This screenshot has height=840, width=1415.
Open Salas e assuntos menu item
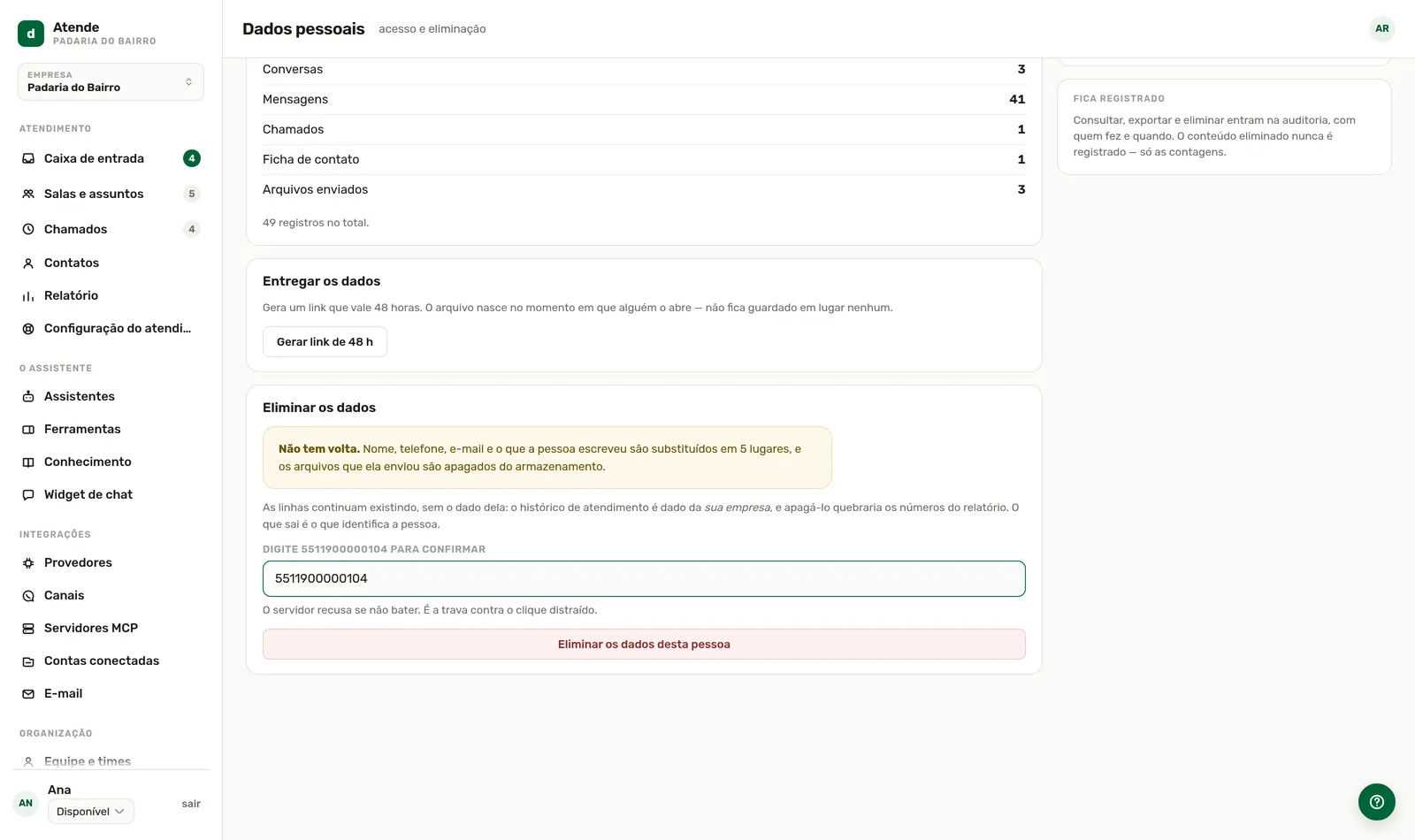click(x=111, y=194)
